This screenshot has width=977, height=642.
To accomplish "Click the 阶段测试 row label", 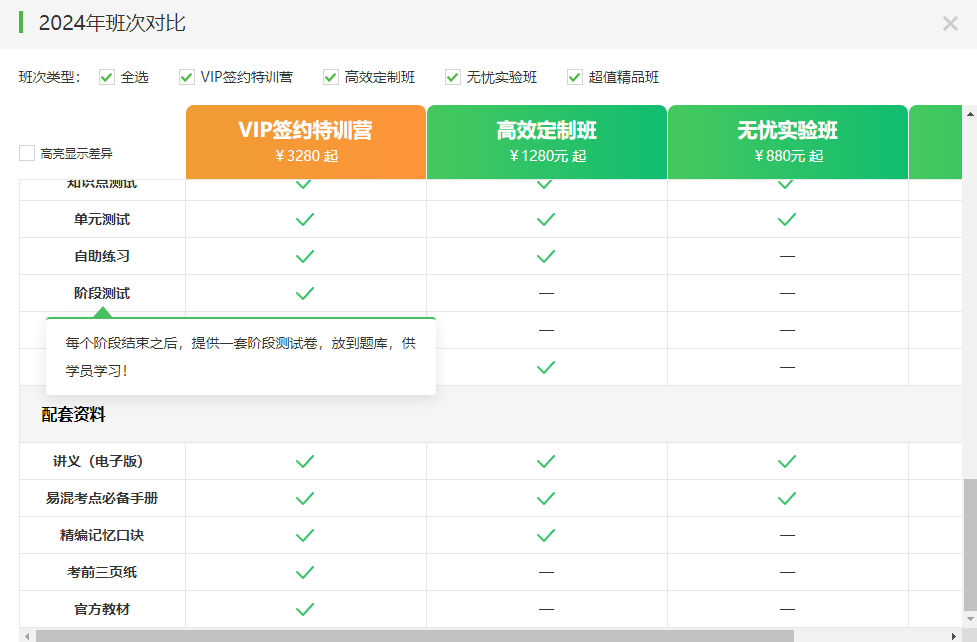I will tap(102, 293).
